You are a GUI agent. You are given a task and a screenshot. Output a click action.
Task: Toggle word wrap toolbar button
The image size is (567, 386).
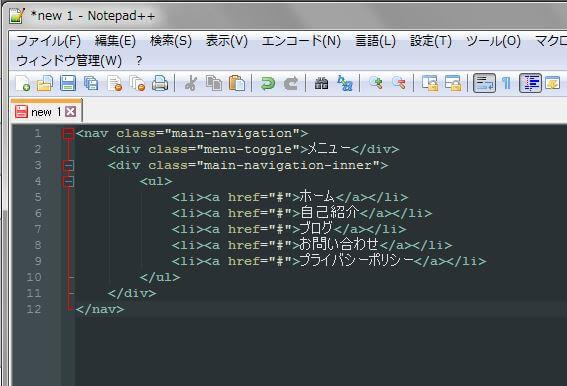click(x=484, y=83)
